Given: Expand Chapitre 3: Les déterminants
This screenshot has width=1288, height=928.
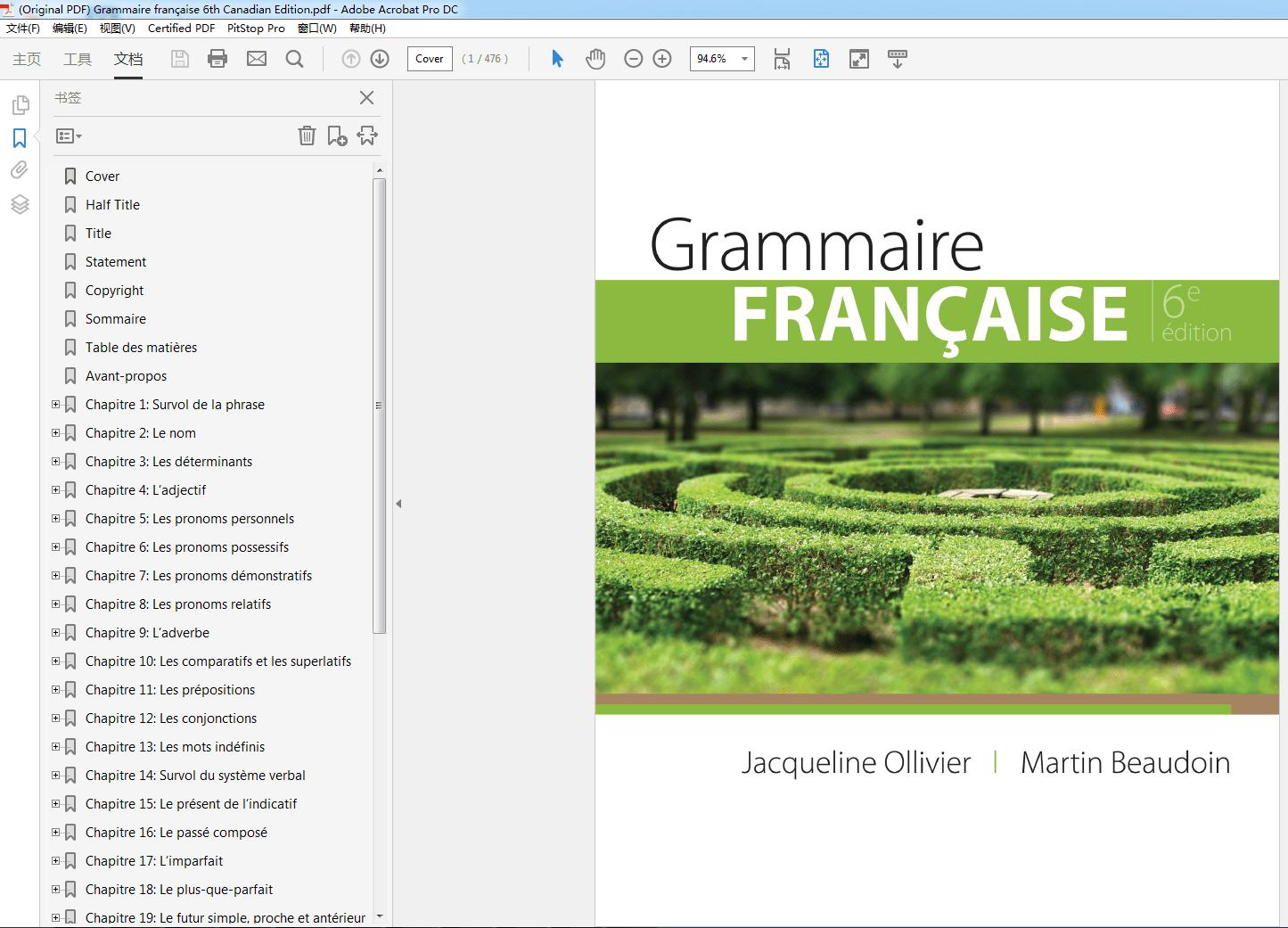Looking at the screenshot, I should 55,462.
